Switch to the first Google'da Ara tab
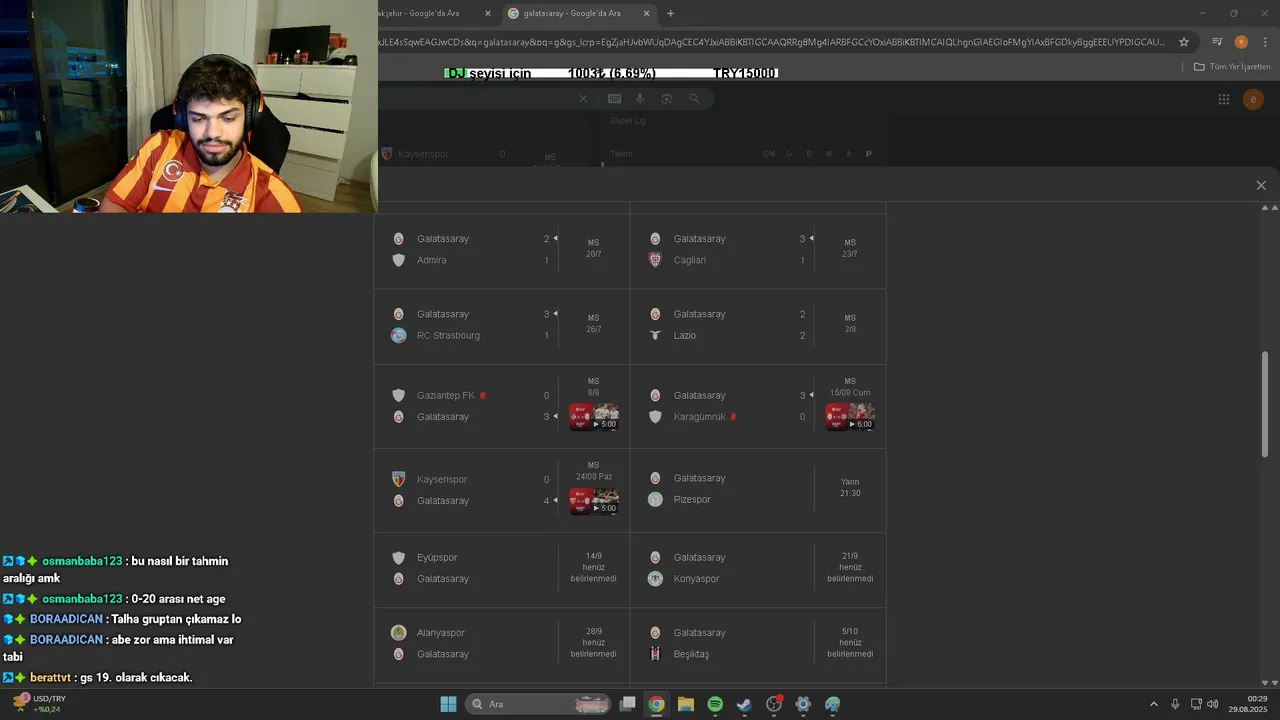The image size is (1280, 720). 435,13
